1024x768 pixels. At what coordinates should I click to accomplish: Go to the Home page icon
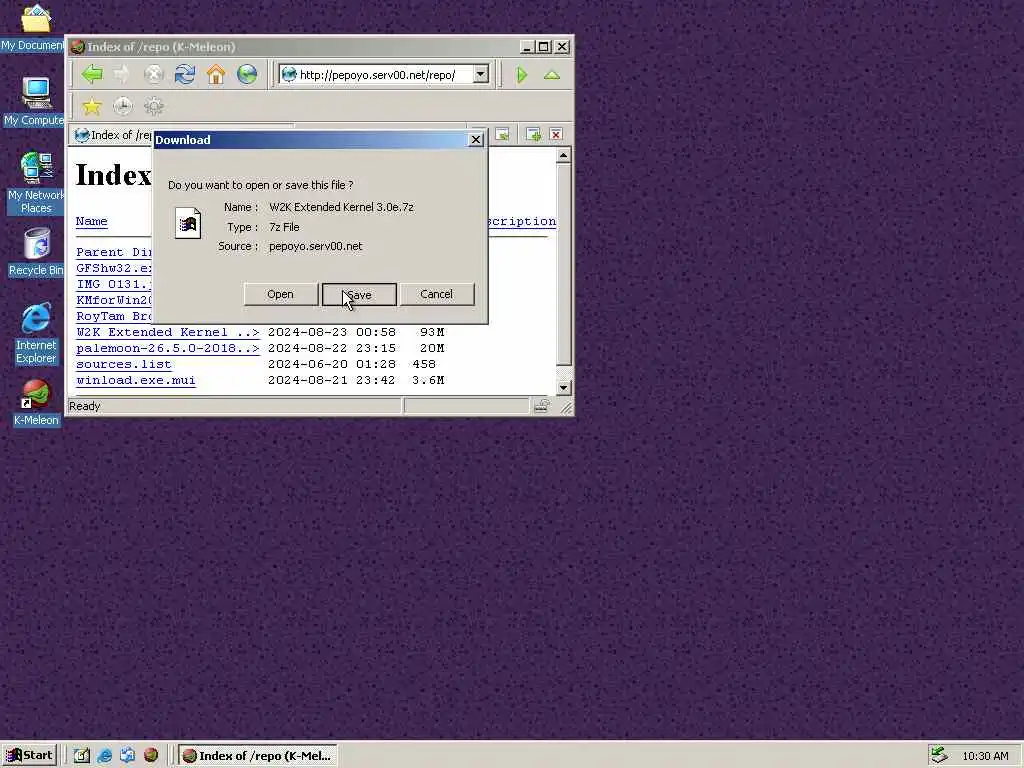click(x=216, y=74)
